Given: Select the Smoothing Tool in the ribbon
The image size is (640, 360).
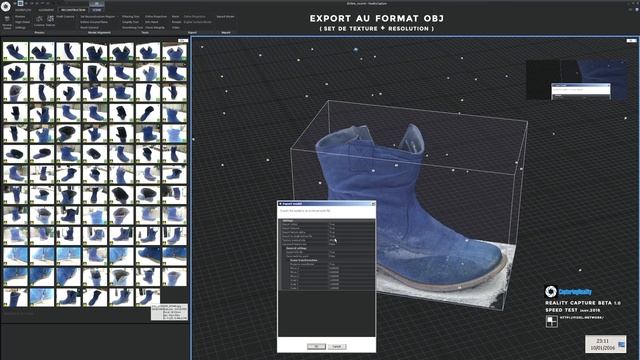Looking at the screenshot, I should (x=132, y=27).
